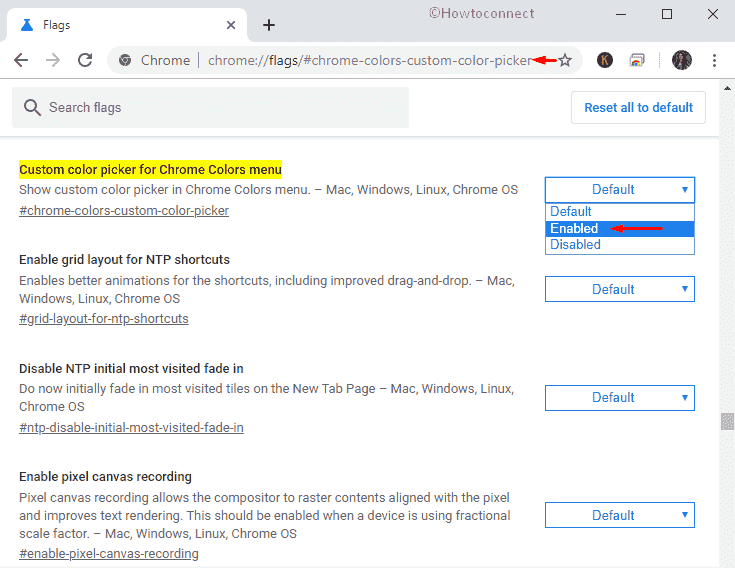Close the Flags tab
735x568 pixels.
point(231,25)
